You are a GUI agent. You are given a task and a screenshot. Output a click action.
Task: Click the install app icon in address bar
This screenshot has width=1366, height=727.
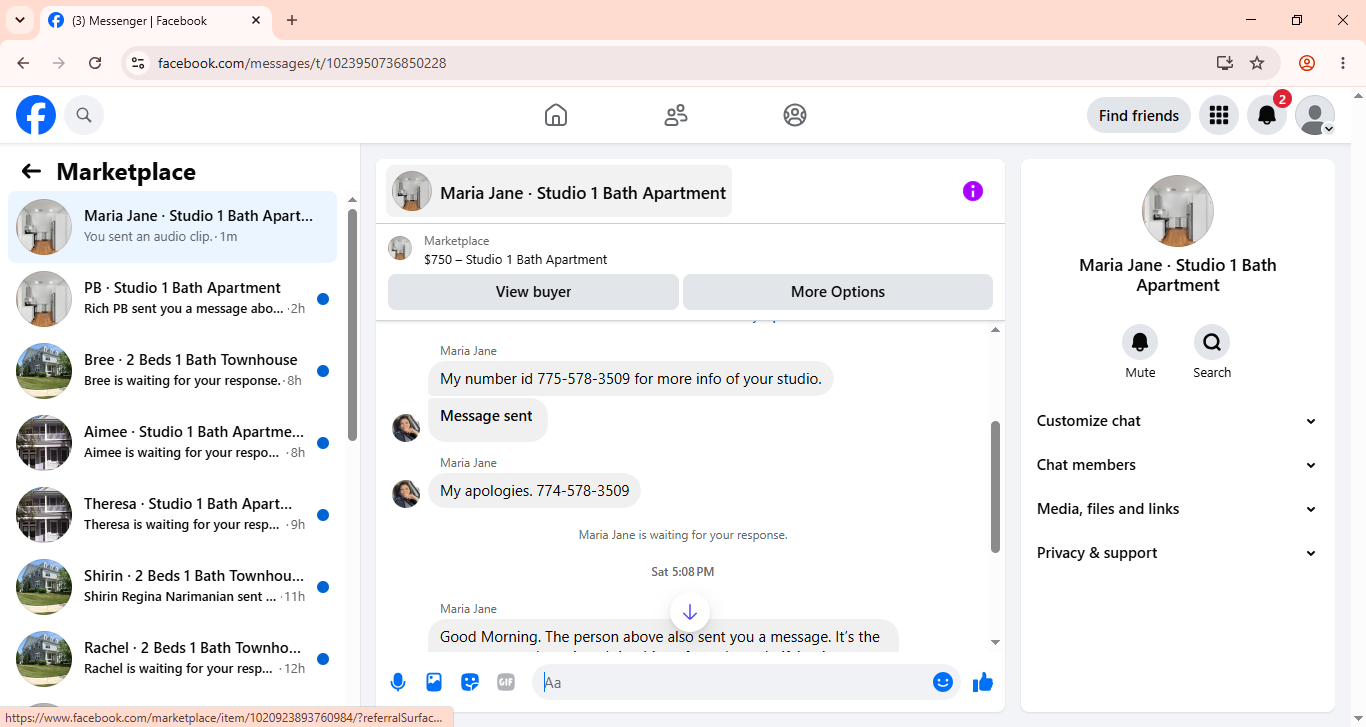coord(1225,63)
